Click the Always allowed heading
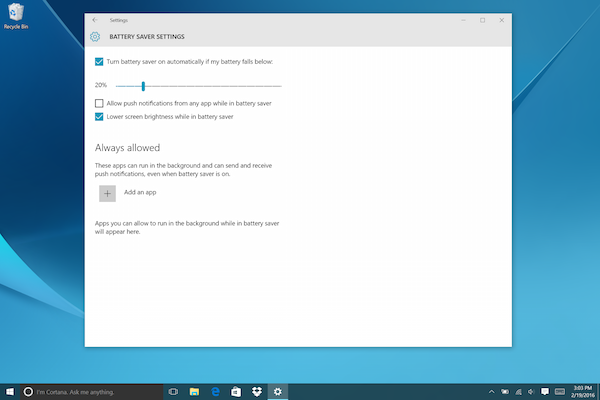 [127, 148]
